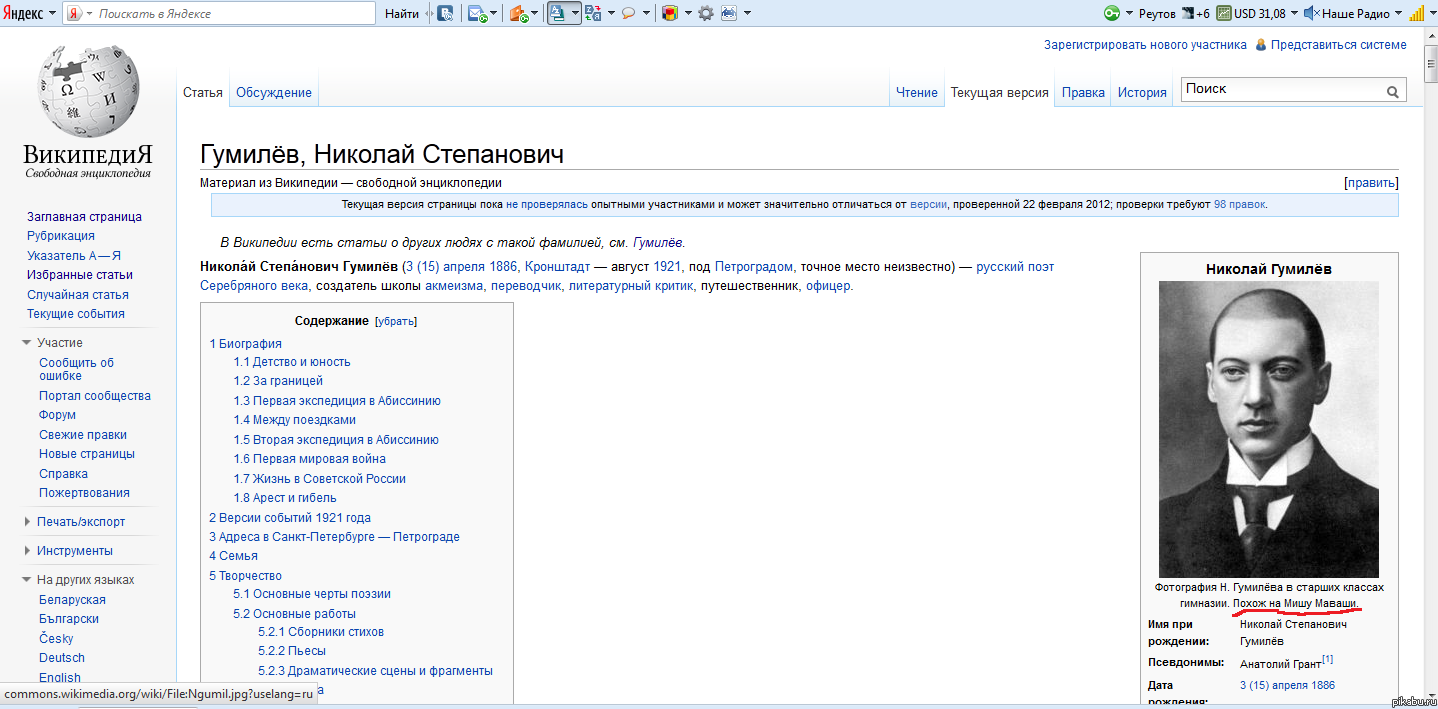Switch to the 'Обсуждение' tab

[273, 93]
